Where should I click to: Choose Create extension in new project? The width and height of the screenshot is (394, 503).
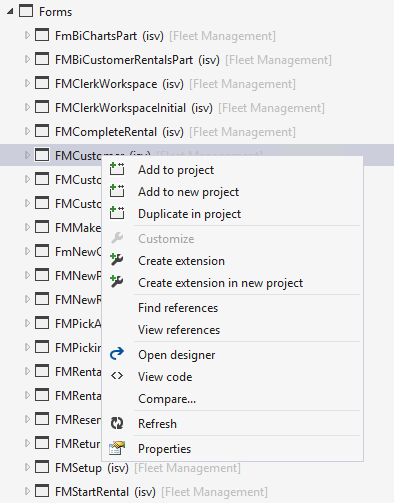[220, 283]
